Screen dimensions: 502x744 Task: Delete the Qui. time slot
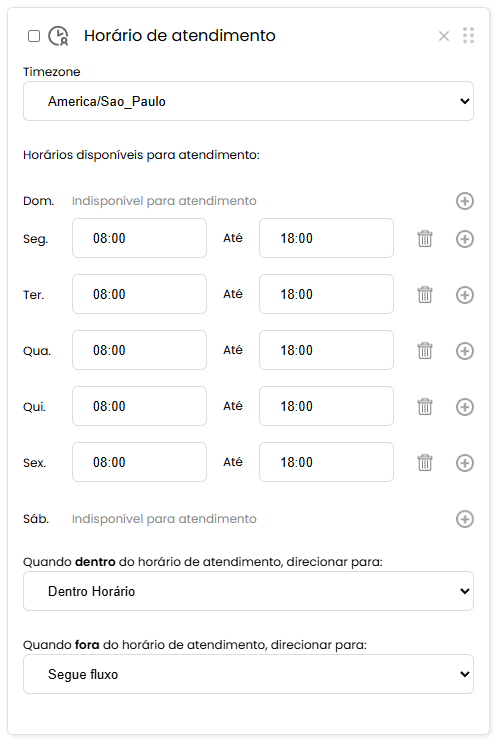[x=425, y=406]
